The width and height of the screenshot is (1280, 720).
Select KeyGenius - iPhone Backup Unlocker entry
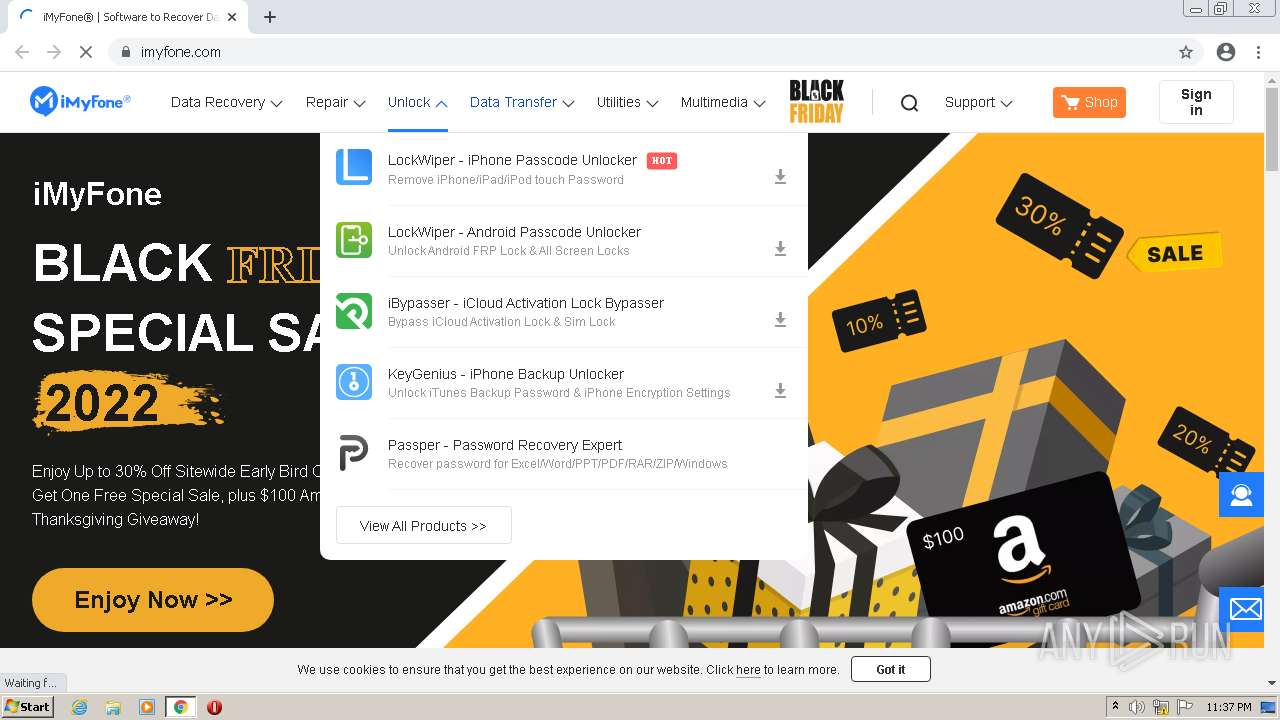pyautogui.click(x=506, y=374)
